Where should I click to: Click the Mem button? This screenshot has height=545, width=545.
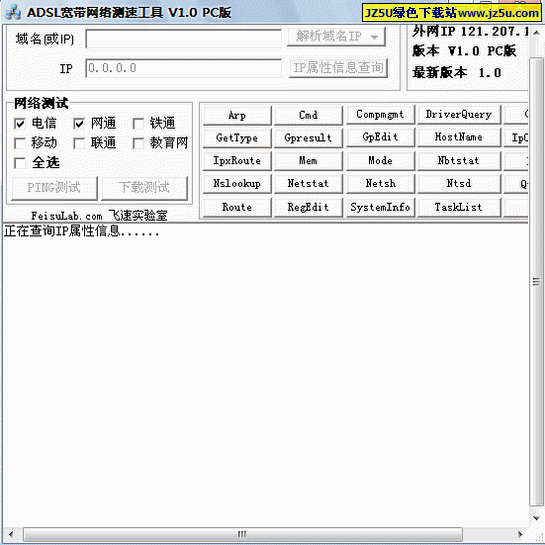click(x=308, y=161)
